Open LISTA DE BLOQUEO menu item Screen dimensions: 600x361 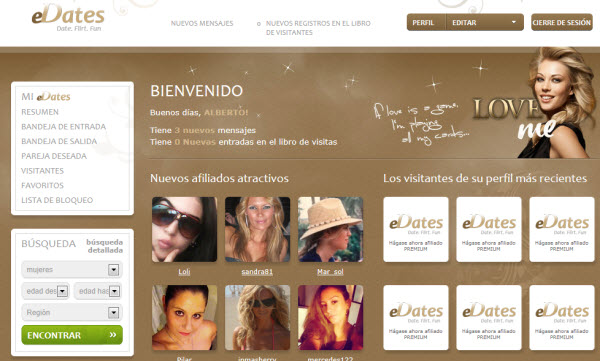pos(57,200)
